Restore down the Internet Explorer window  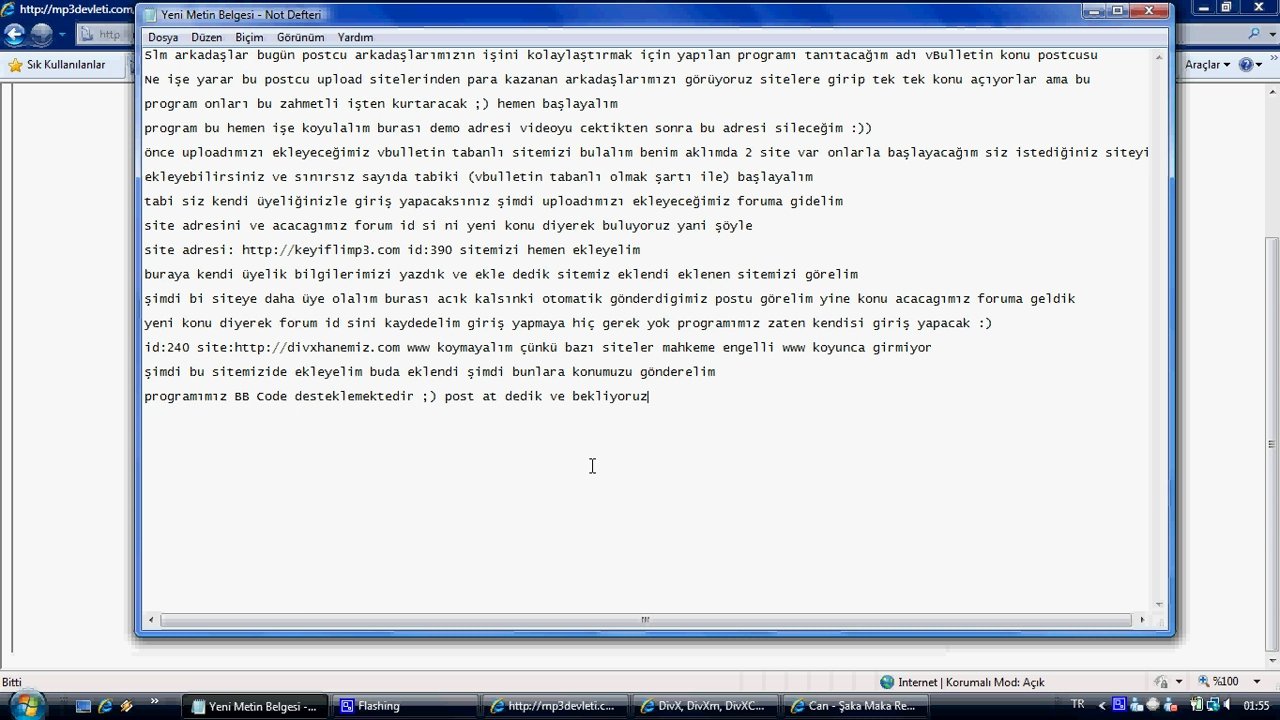1226,8
